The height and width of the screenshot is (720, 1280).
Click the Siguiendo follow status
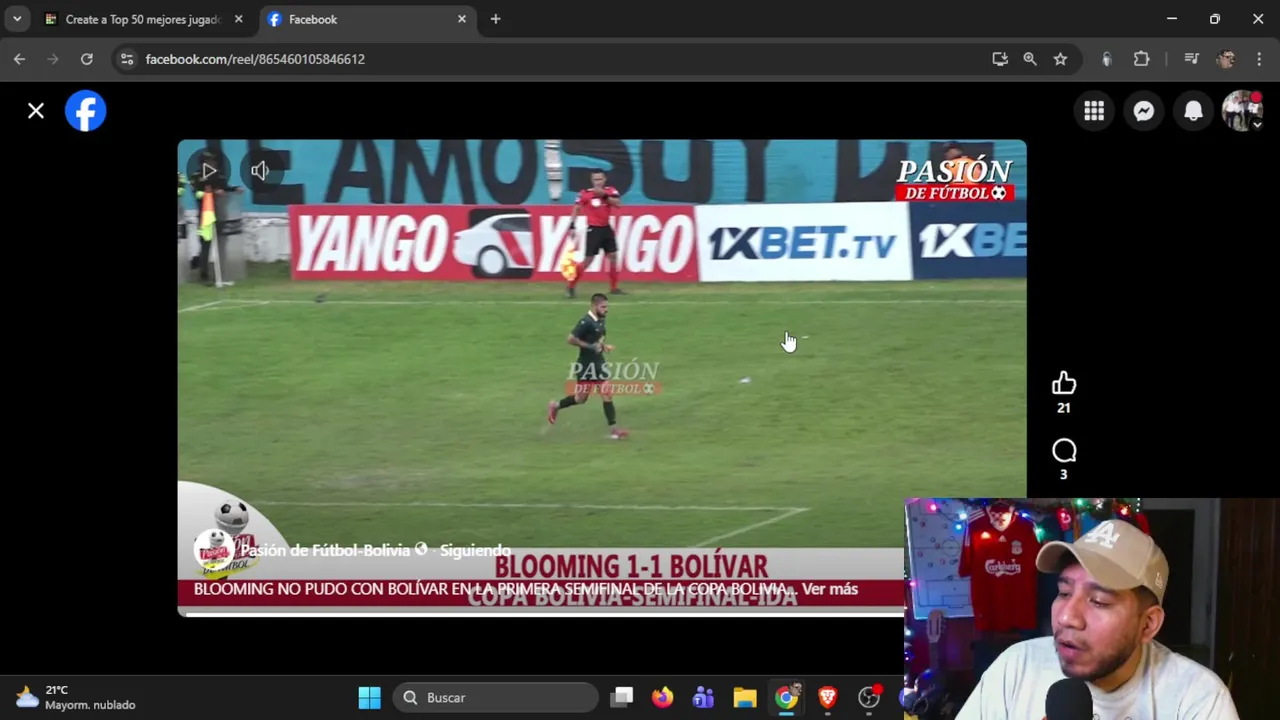pyautogui.click(x=475, y=550)
